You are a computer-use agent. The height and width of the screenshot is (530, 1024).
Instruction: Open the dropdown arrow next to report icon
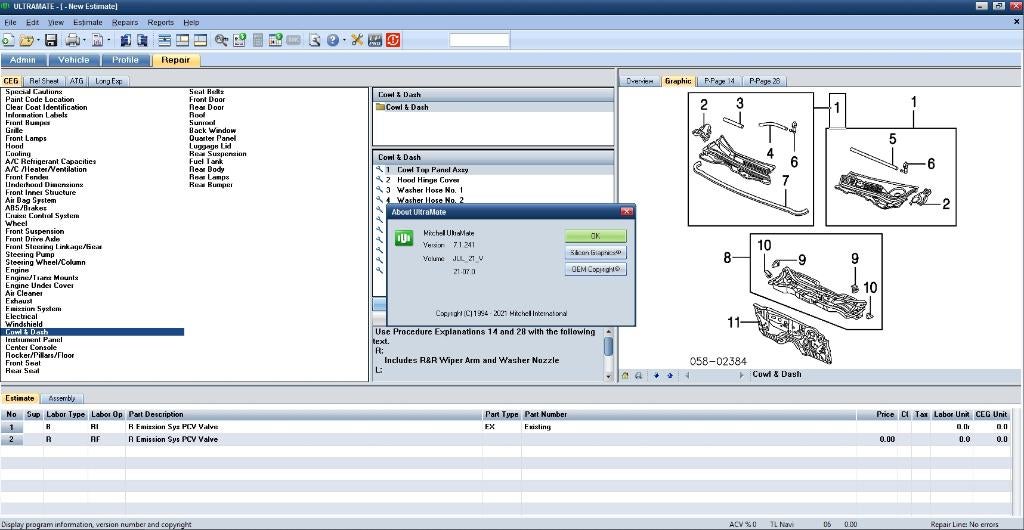pos(109,40)
